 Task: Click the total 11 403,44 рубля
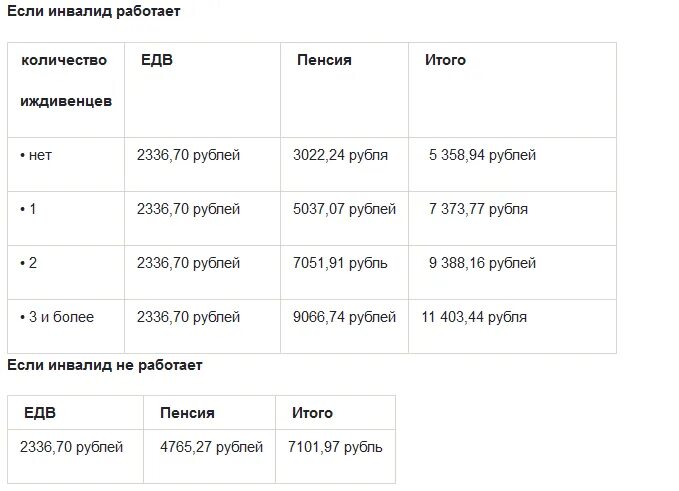474,317
